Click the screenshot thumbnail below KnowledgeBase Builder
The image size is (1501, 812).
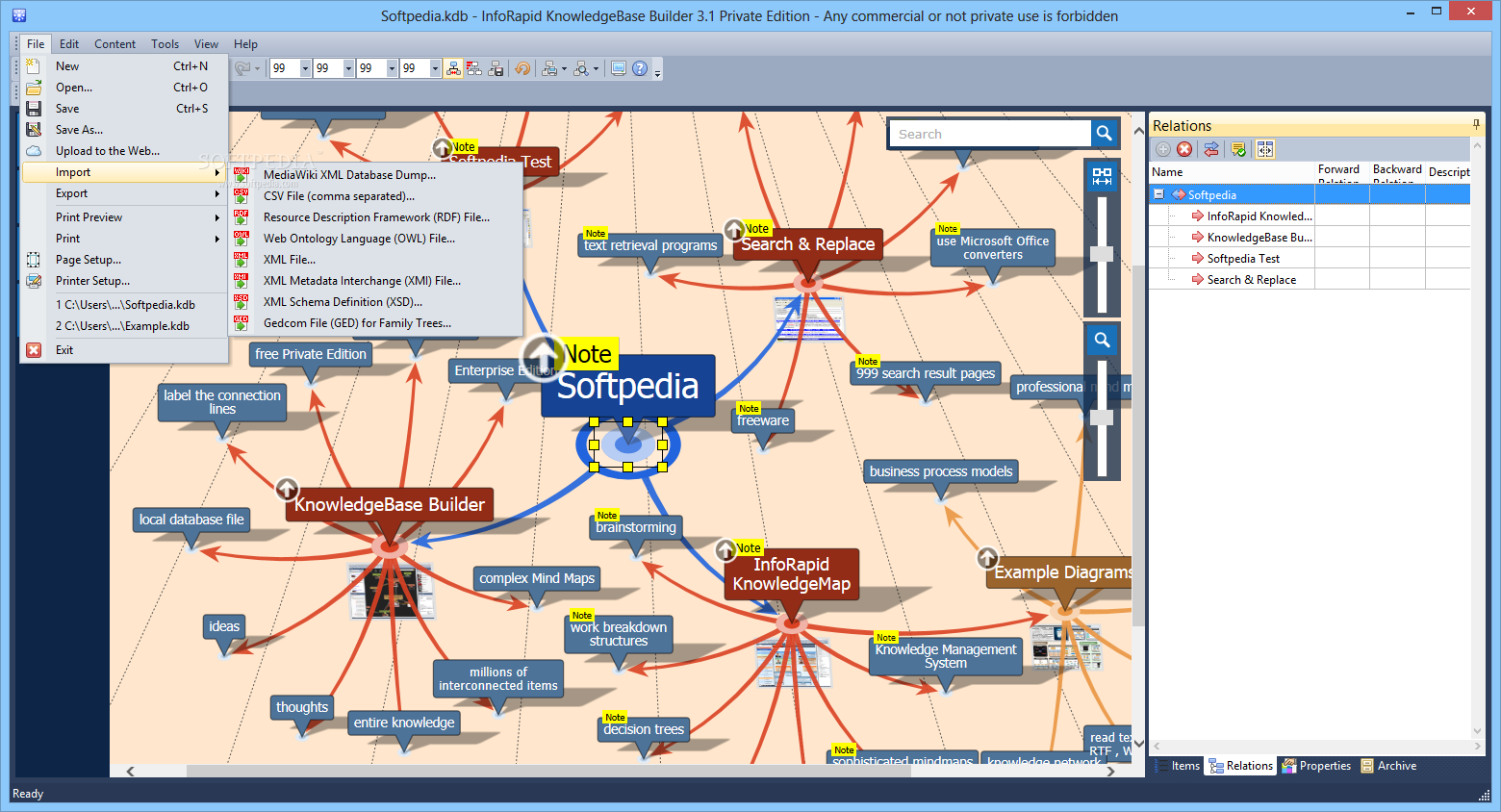(391, 594)
